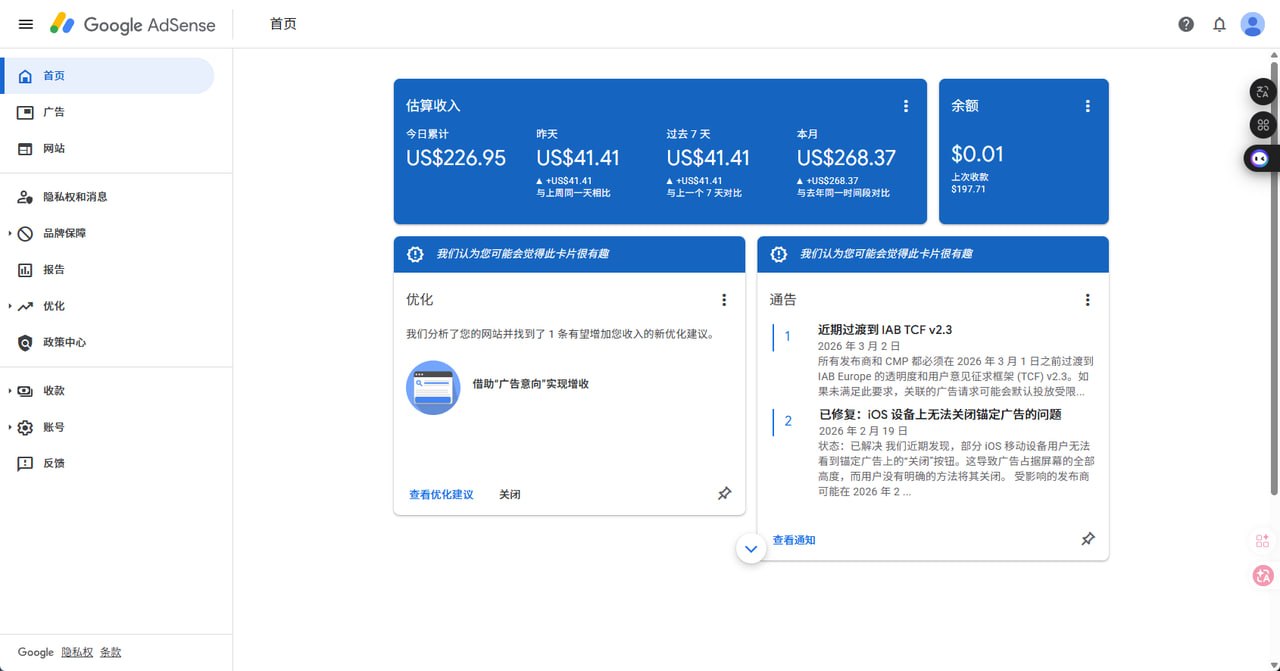Expand the 账号 sidebar arrow
Image resolution: width=1280 pixels, height=671 pixels.
pos(9,427)
